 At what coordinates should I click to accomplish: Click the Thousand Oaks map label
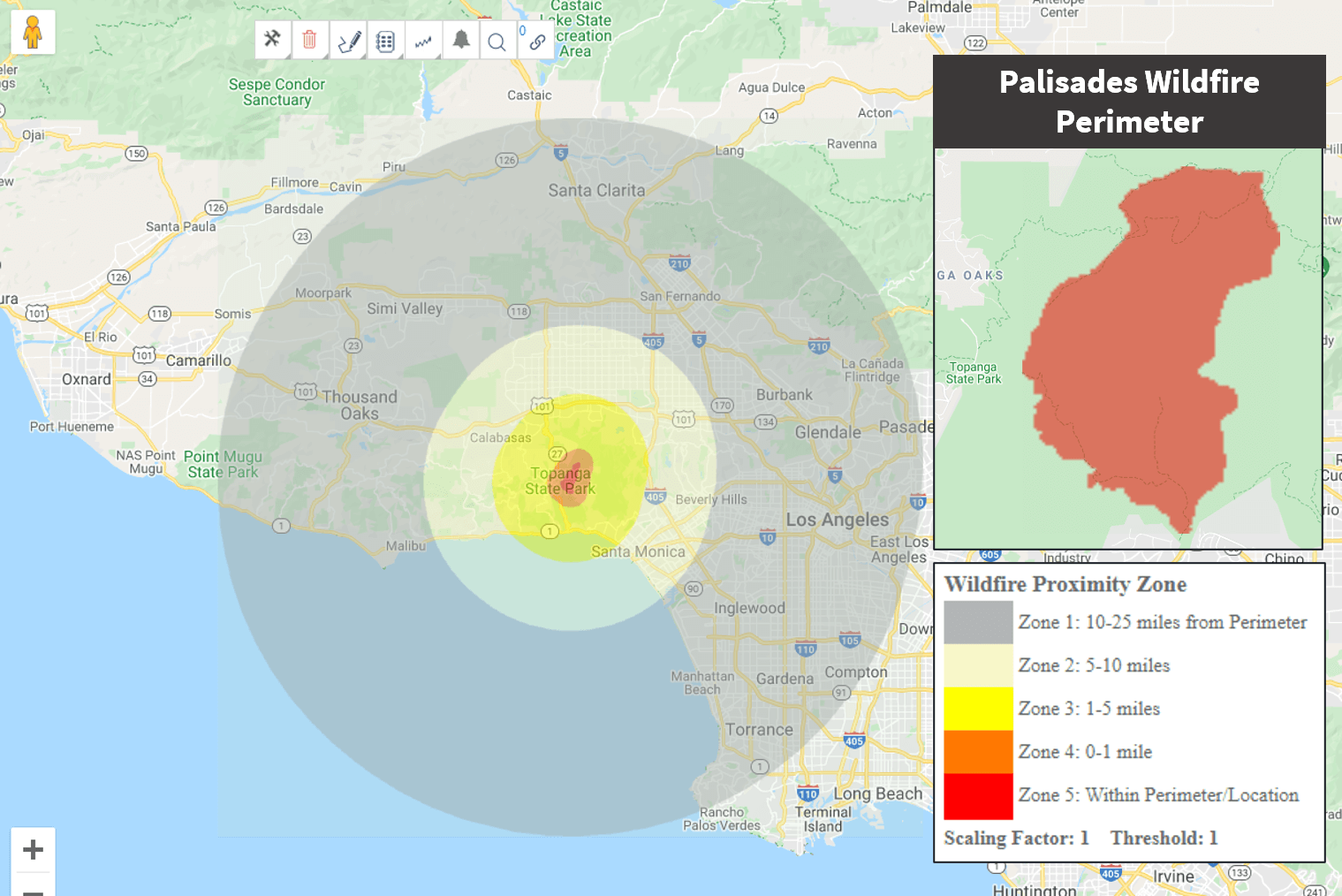coord(360,405)
